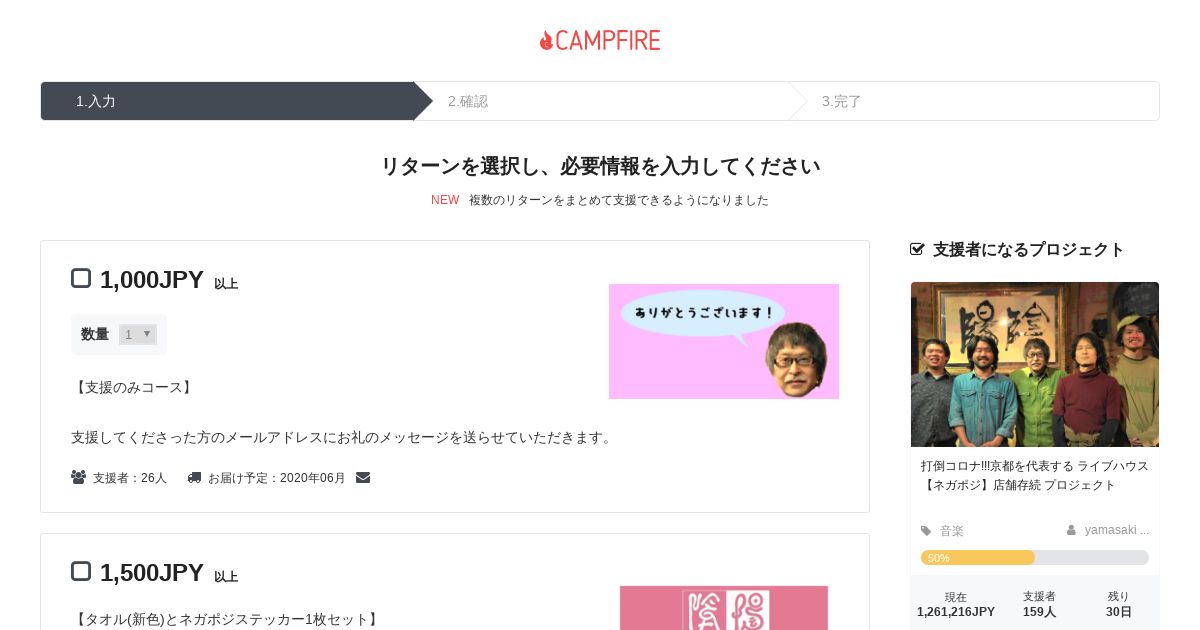The height and width of the screenshot is (630, 1200).
Task: Open the project title link 打倒コロナ
Action: (1035, 475)
